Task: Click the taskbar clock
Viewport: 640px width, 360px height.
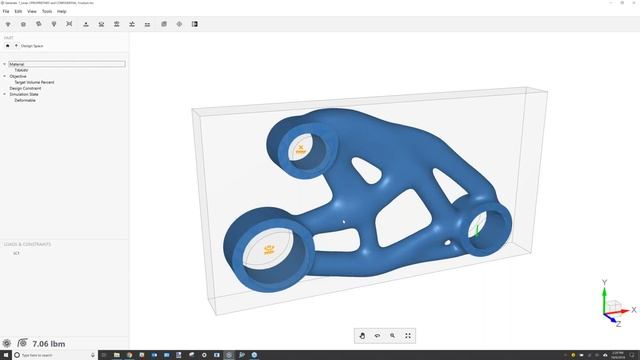Action: (617, 355)
